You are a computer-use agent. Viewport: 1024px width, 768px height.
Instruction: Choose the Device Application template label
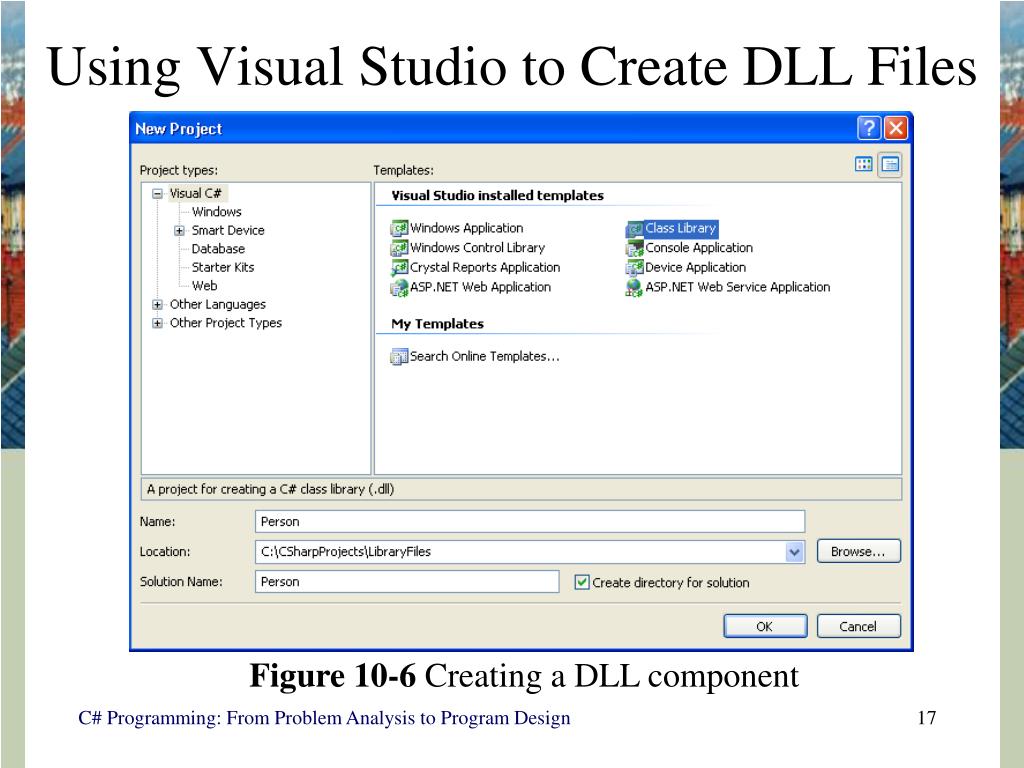tap(696, 267)
